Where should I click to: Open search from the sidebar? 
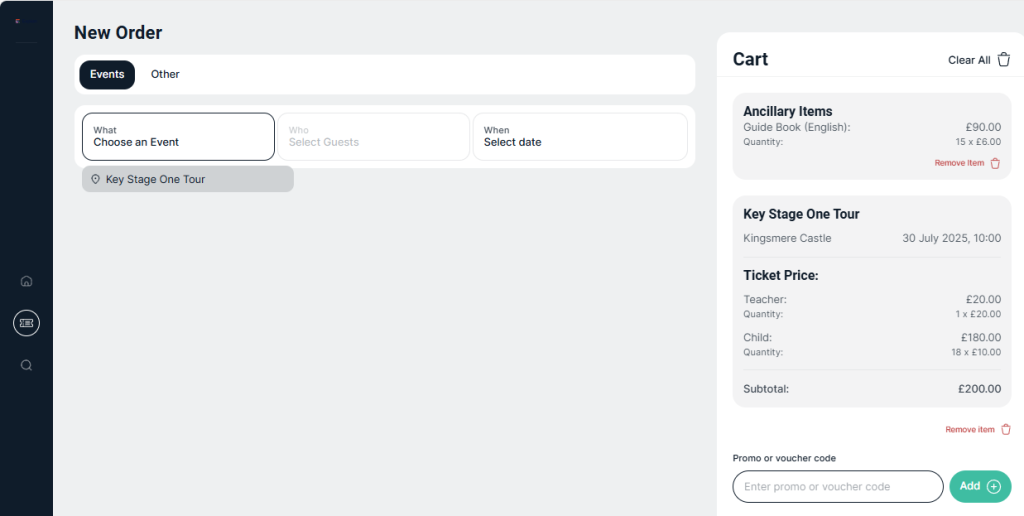26,365
